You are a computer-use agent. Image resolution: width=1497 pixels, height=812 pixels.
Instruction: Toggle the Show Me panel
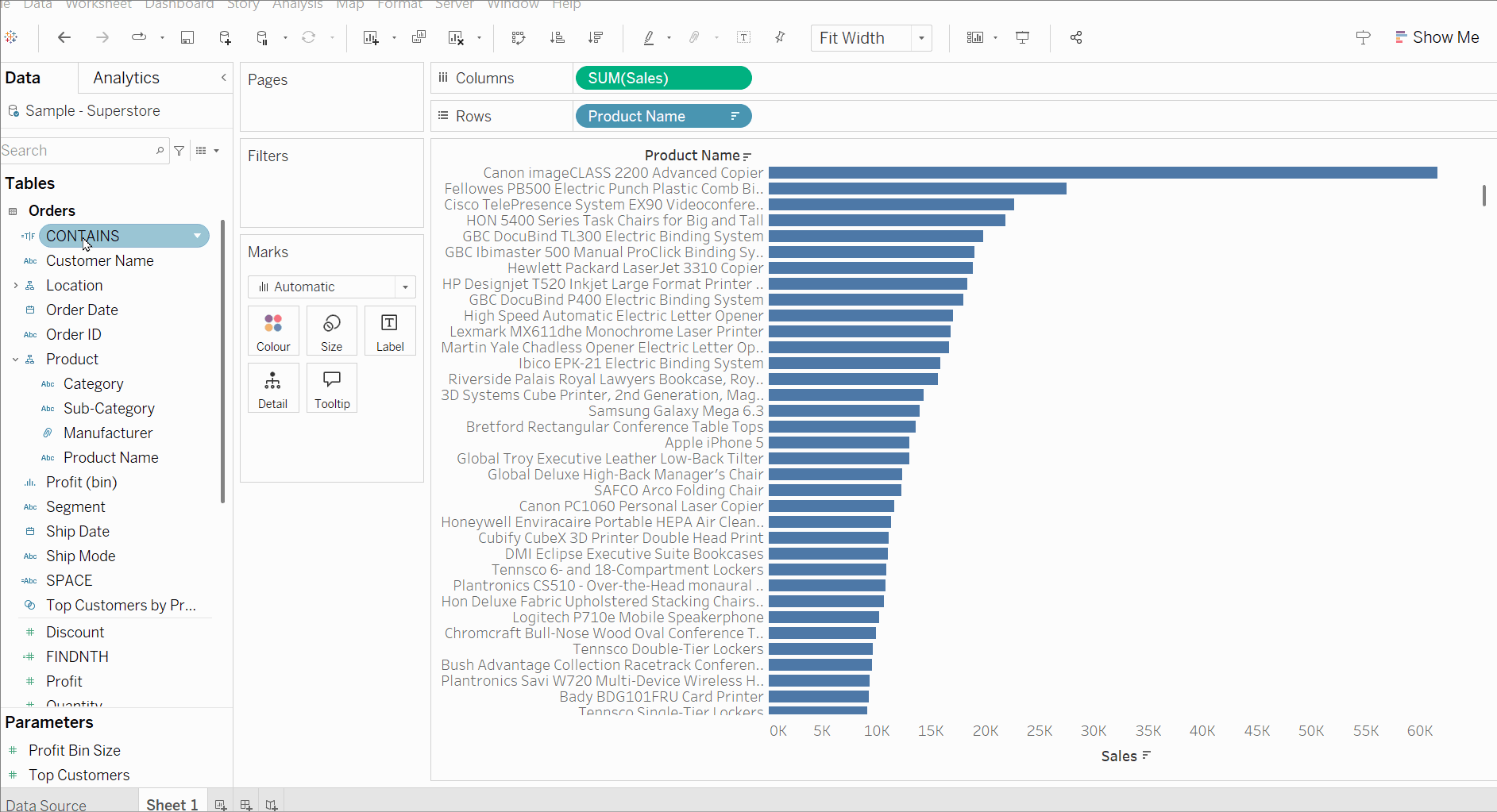(1437, 37)
